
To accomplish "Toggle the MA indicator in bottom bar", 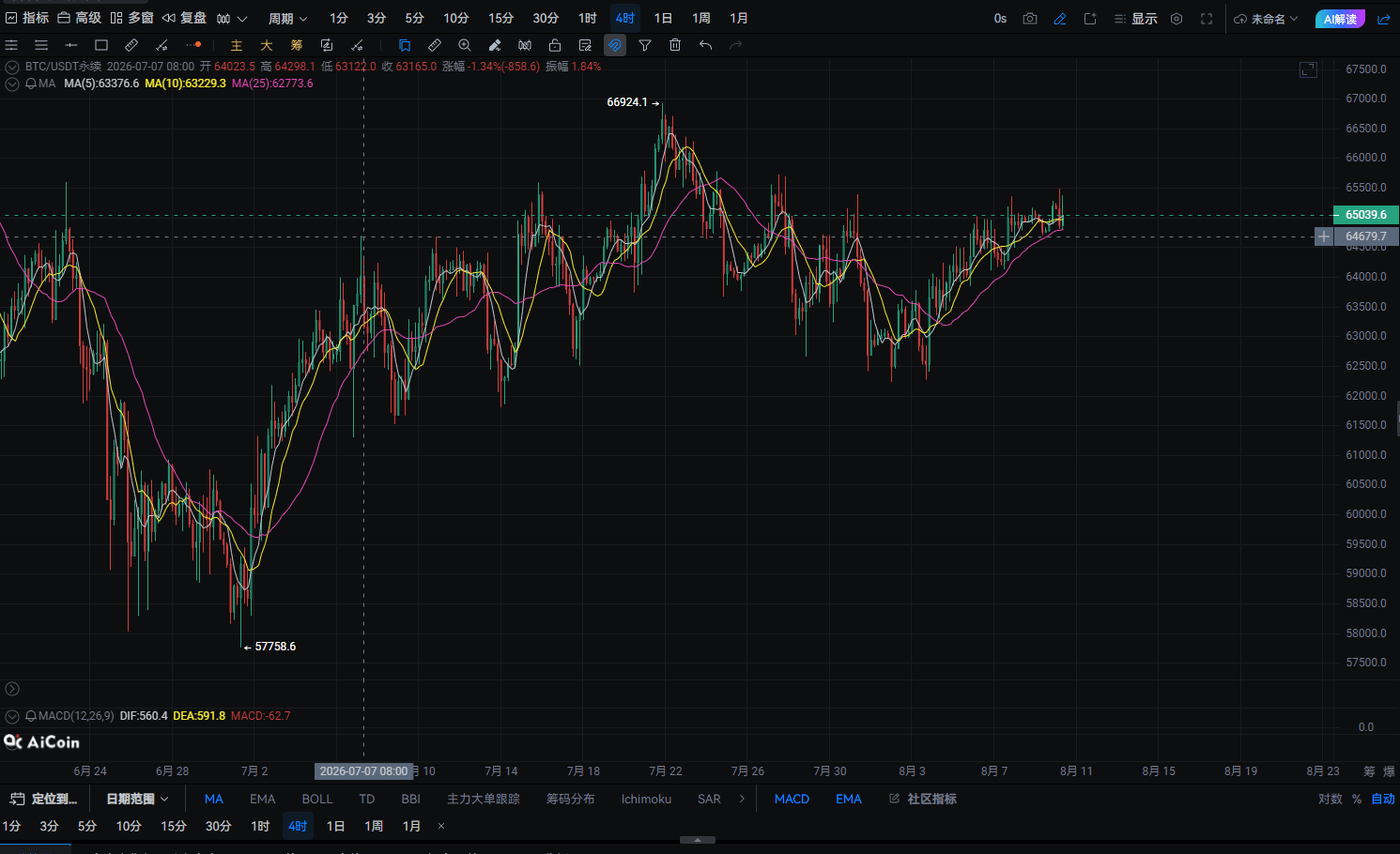I will coord(214,799).
